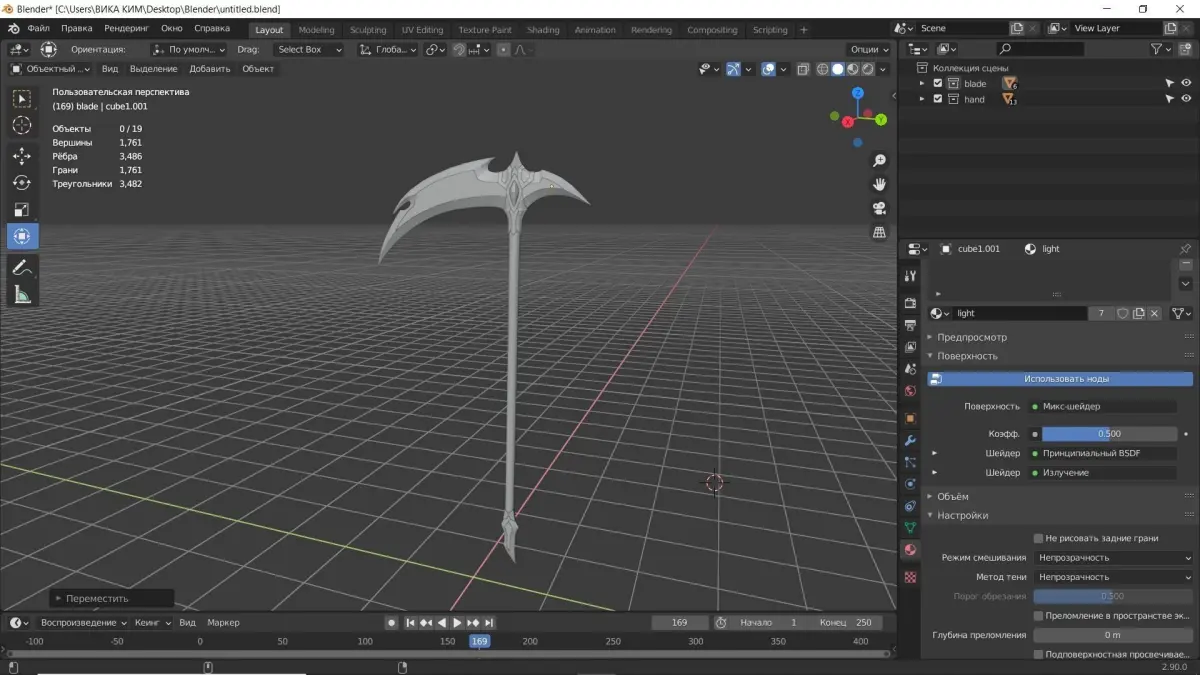Click the pan hand viewport icon
This screenshot has width=1200, height=675.
[x=880, y=184]
